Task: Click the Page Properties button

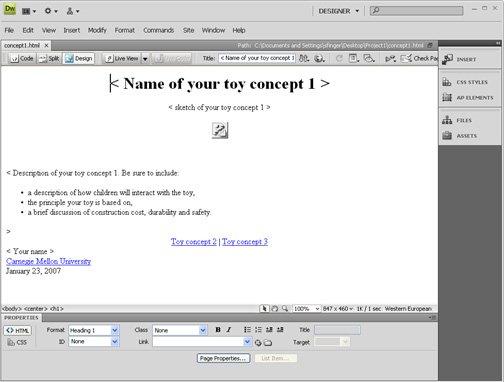Action: pyautogui.click(x=223, y=358)
